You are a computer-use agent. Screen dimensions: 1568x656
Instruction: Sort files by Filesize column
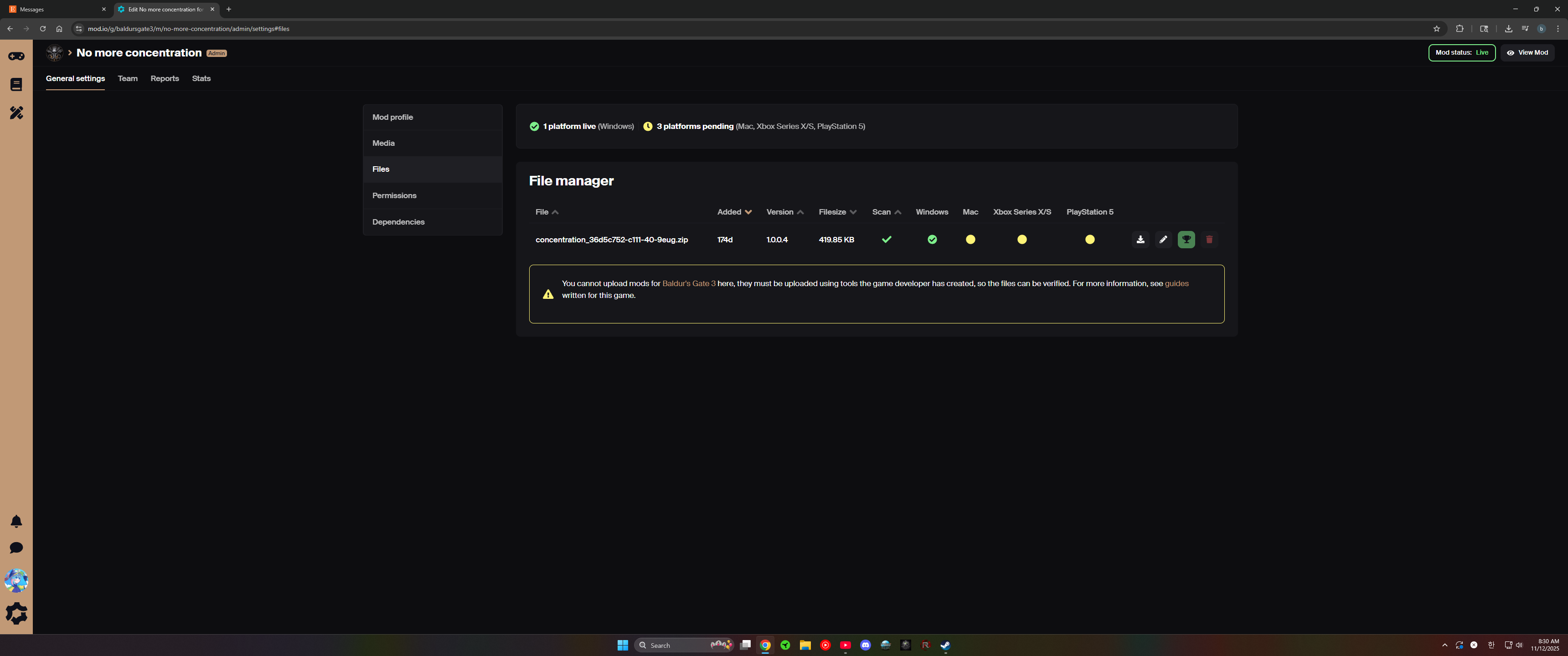tap(838, 212)
